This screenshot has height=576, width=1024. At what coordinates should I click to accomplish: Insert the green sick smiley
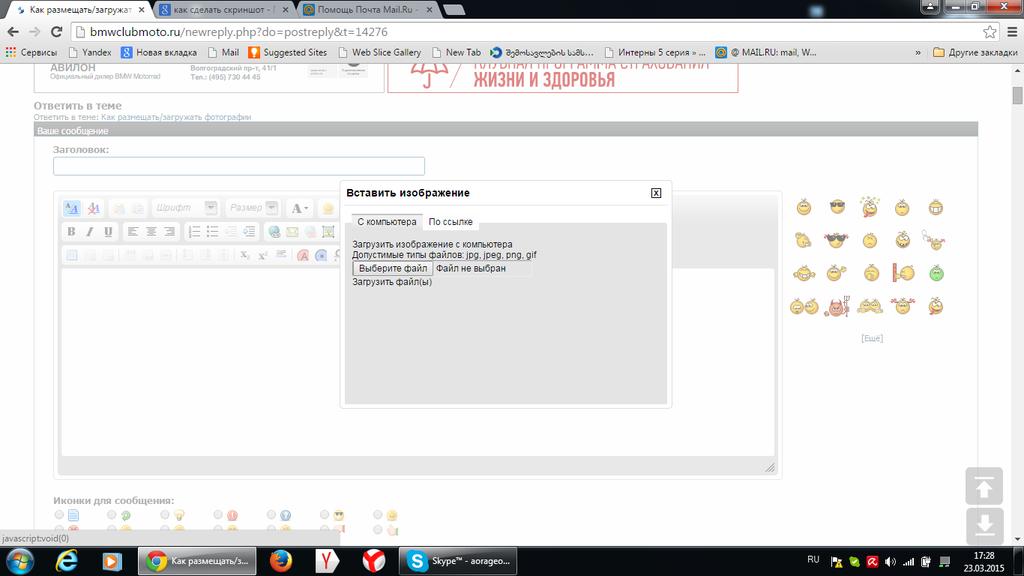pos(936,273)
